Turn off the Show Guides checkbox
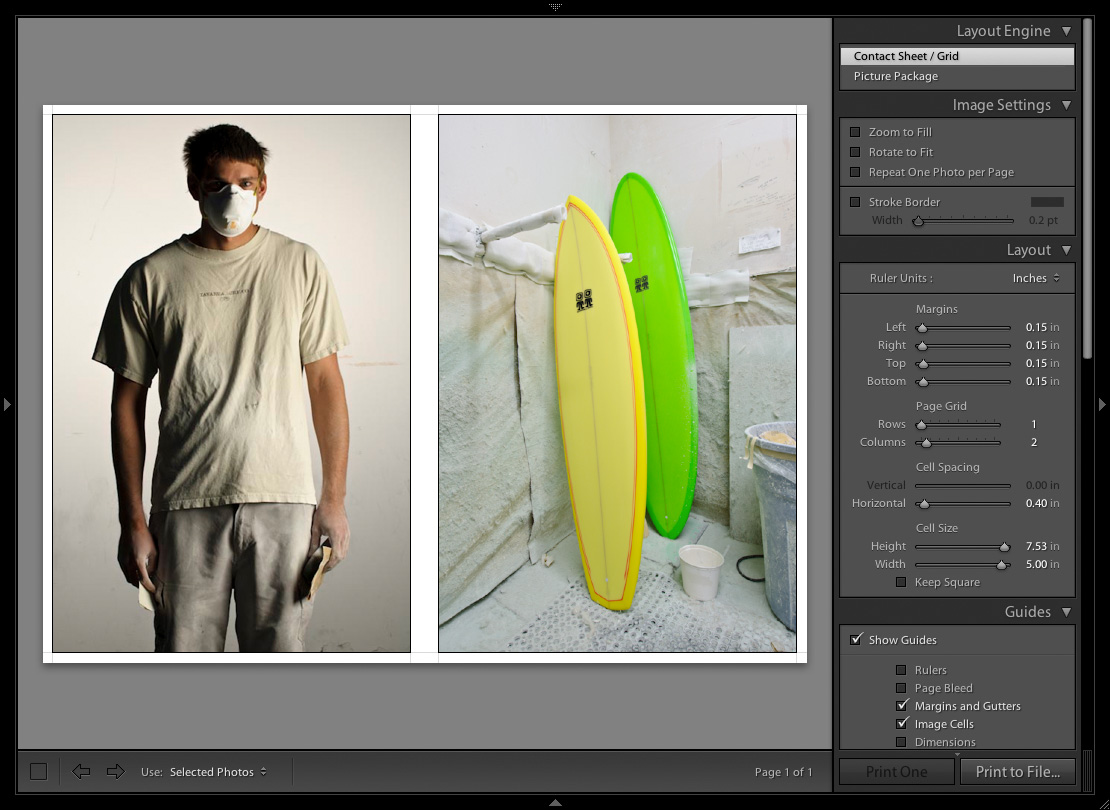1110x810 pixels. point(856,640)
